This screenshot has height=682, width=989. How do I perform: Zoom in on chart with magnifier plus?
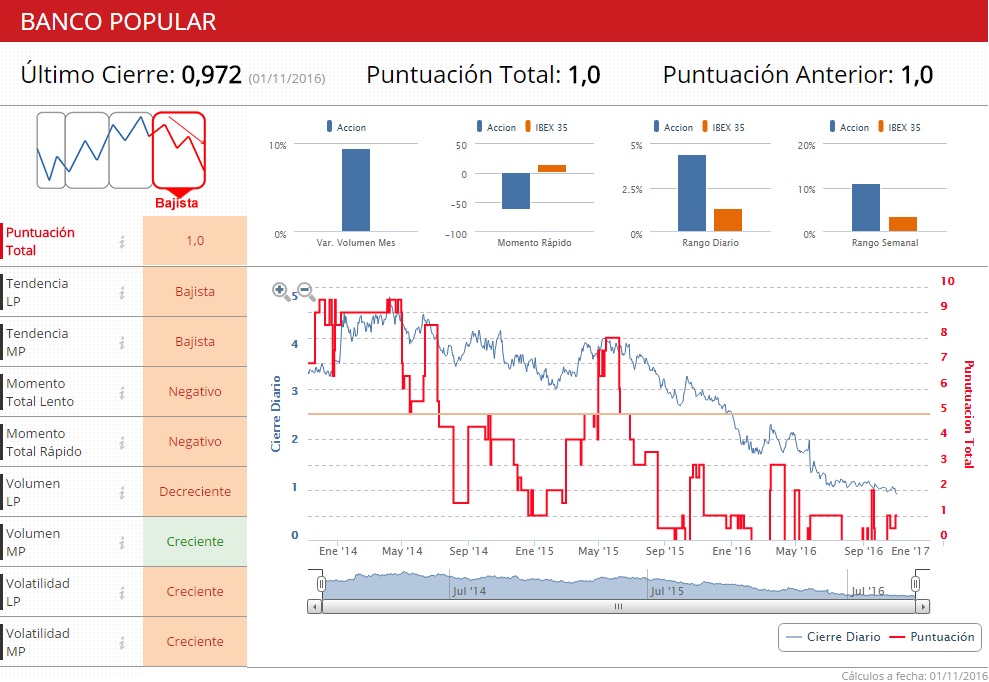coord(281,291)
